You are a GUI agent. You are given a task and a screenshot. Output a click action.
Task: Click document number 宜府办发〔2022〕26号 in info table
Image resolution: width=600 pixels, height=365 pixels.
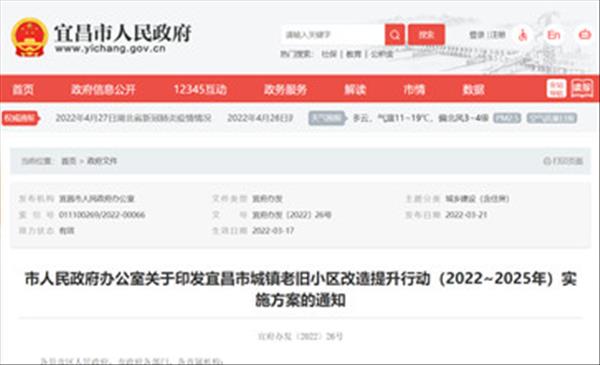(x=292, y=215)
